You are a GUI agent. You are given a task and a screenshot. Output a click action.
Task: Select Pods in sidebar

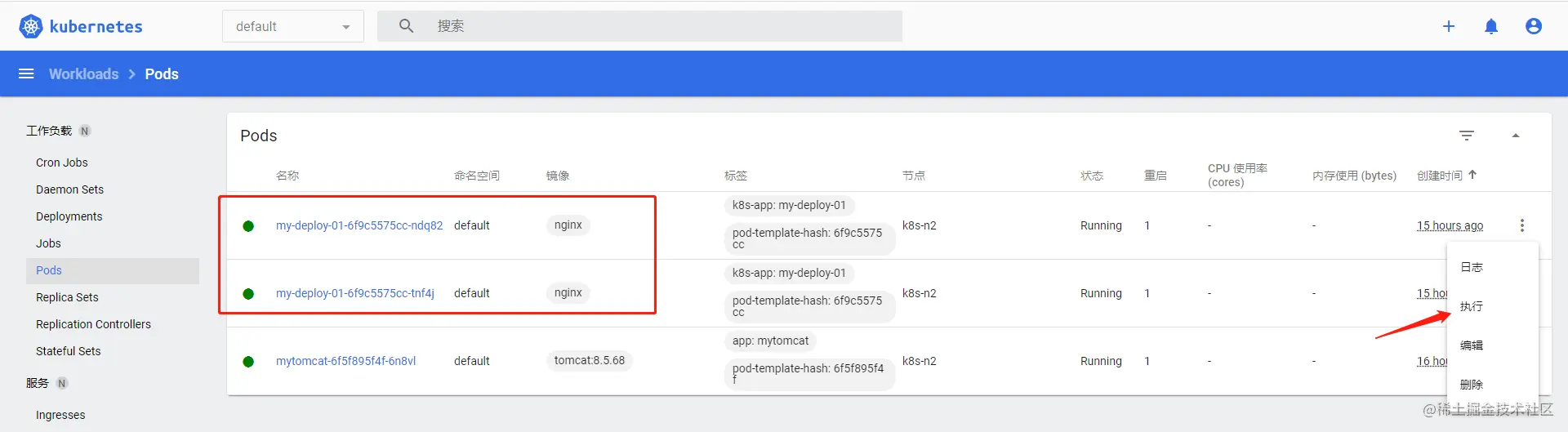113,270
